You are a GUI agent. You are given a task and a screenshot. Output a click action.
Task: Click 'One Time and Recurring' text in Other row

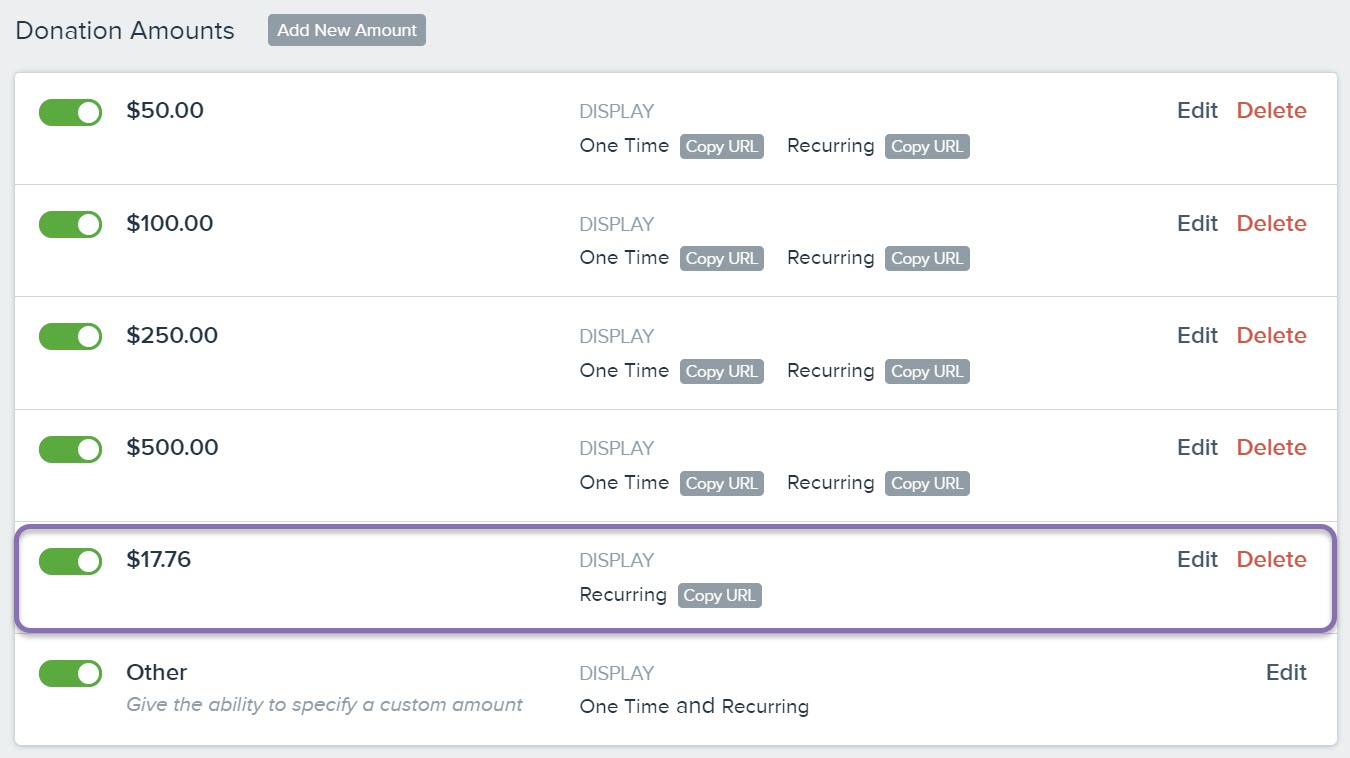(694, 706)
